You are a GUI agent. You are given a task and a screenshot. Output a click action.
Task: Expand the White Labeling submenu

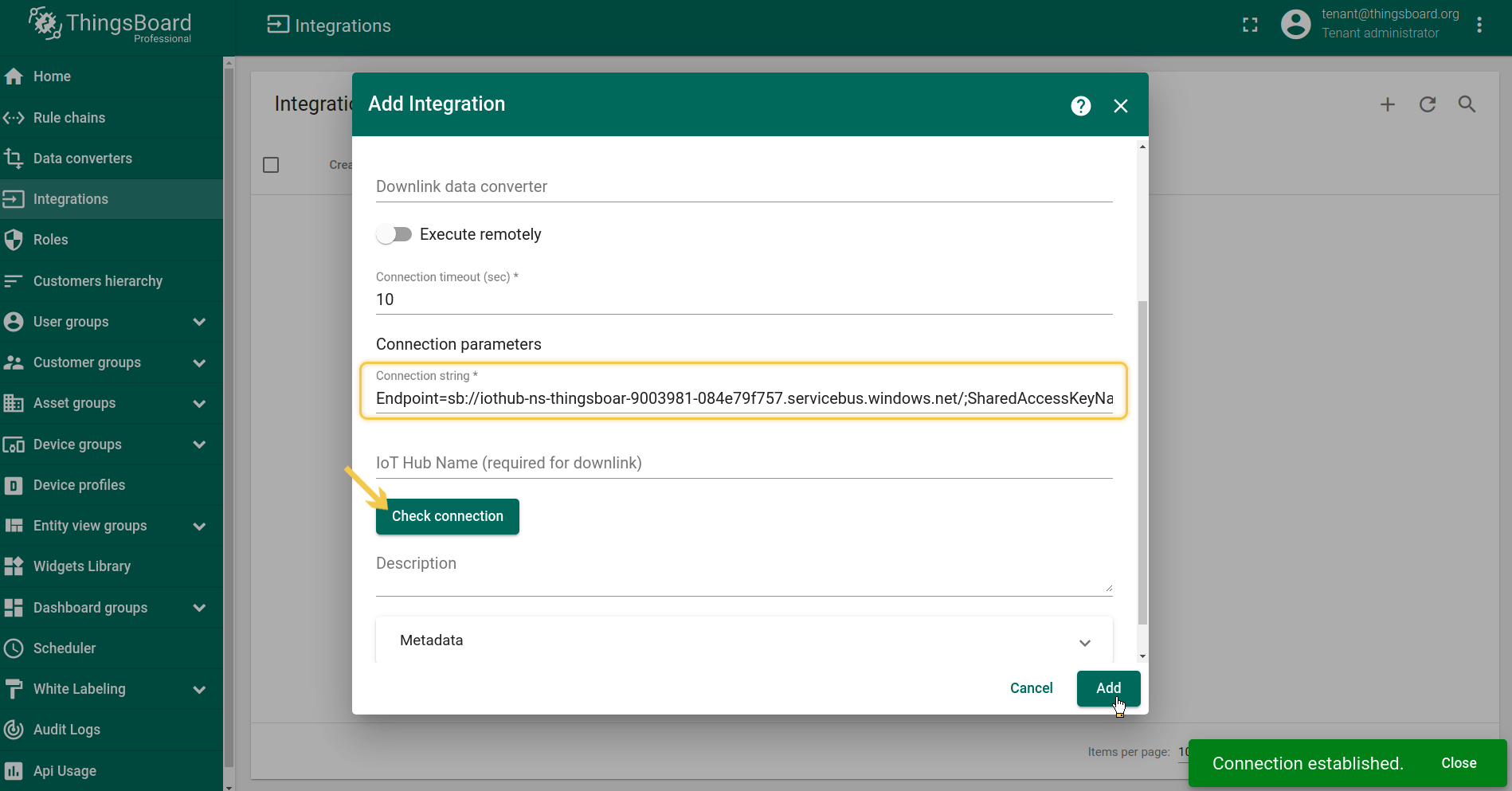click(x=199, y=689)
